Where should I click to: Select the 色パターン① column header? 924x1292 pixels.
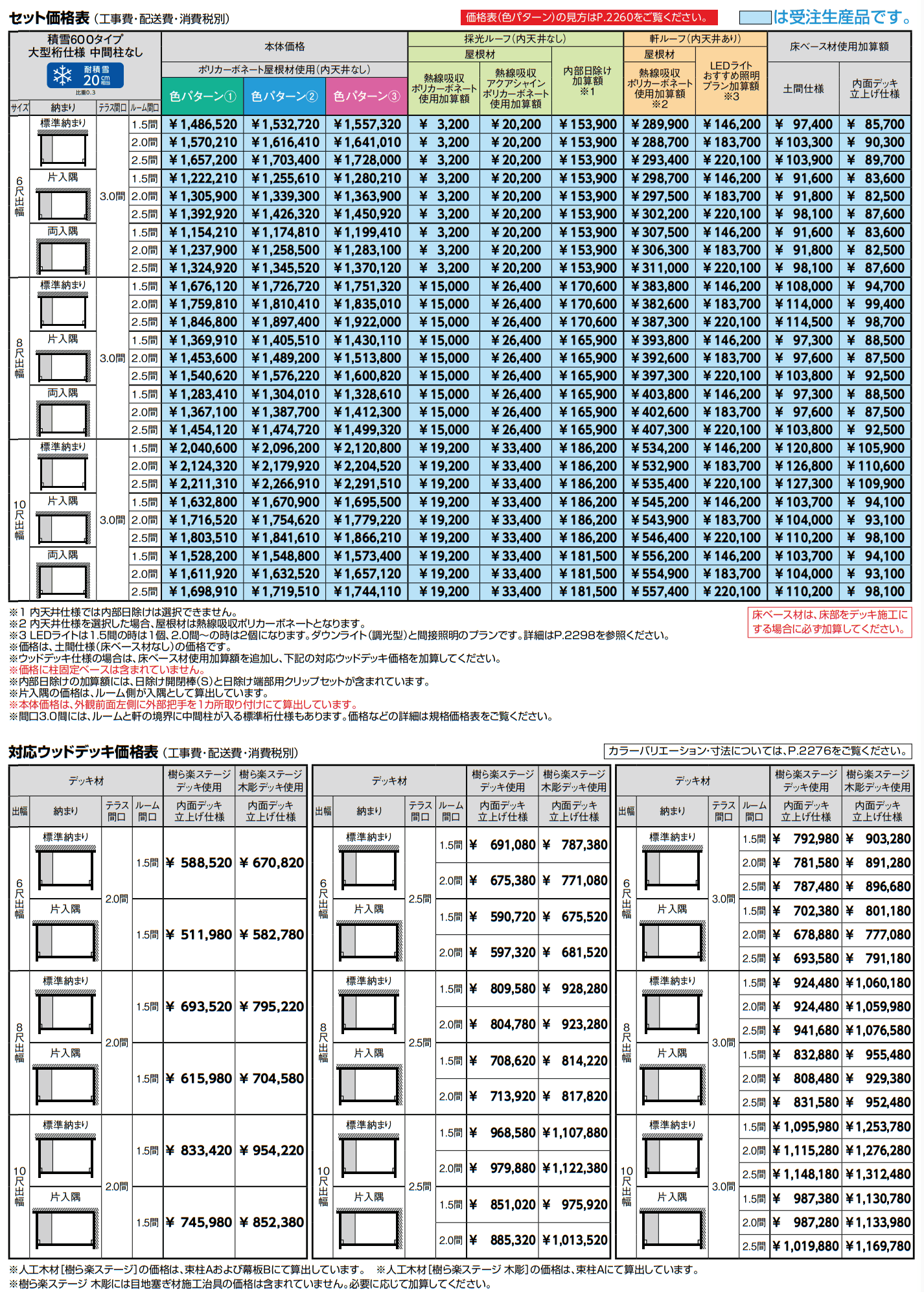click(x=202, y=96)
